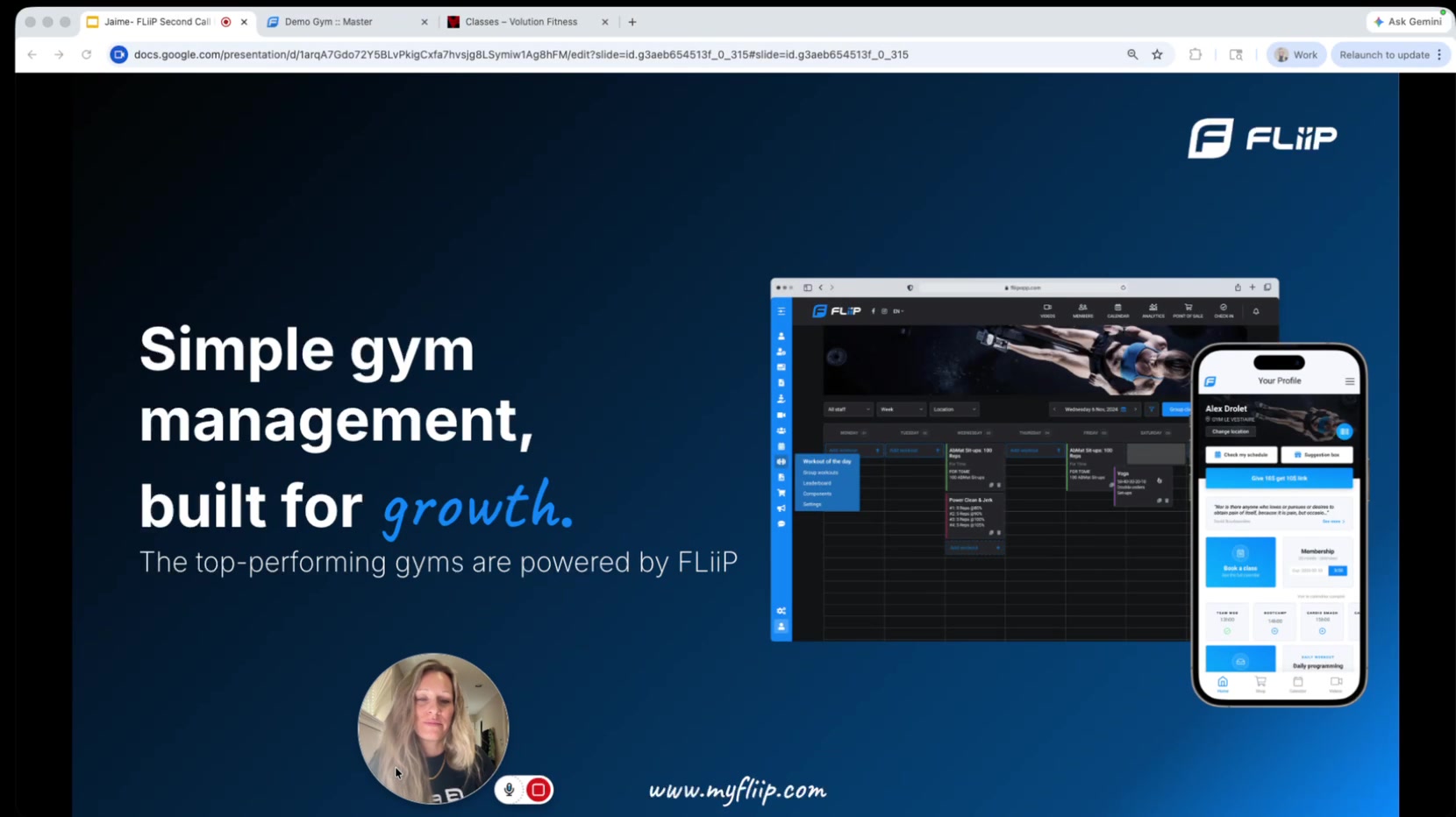Click the dumbbell workout icon in mockup sidebar
1456x817 pixels.
click(x=781, y=462)
